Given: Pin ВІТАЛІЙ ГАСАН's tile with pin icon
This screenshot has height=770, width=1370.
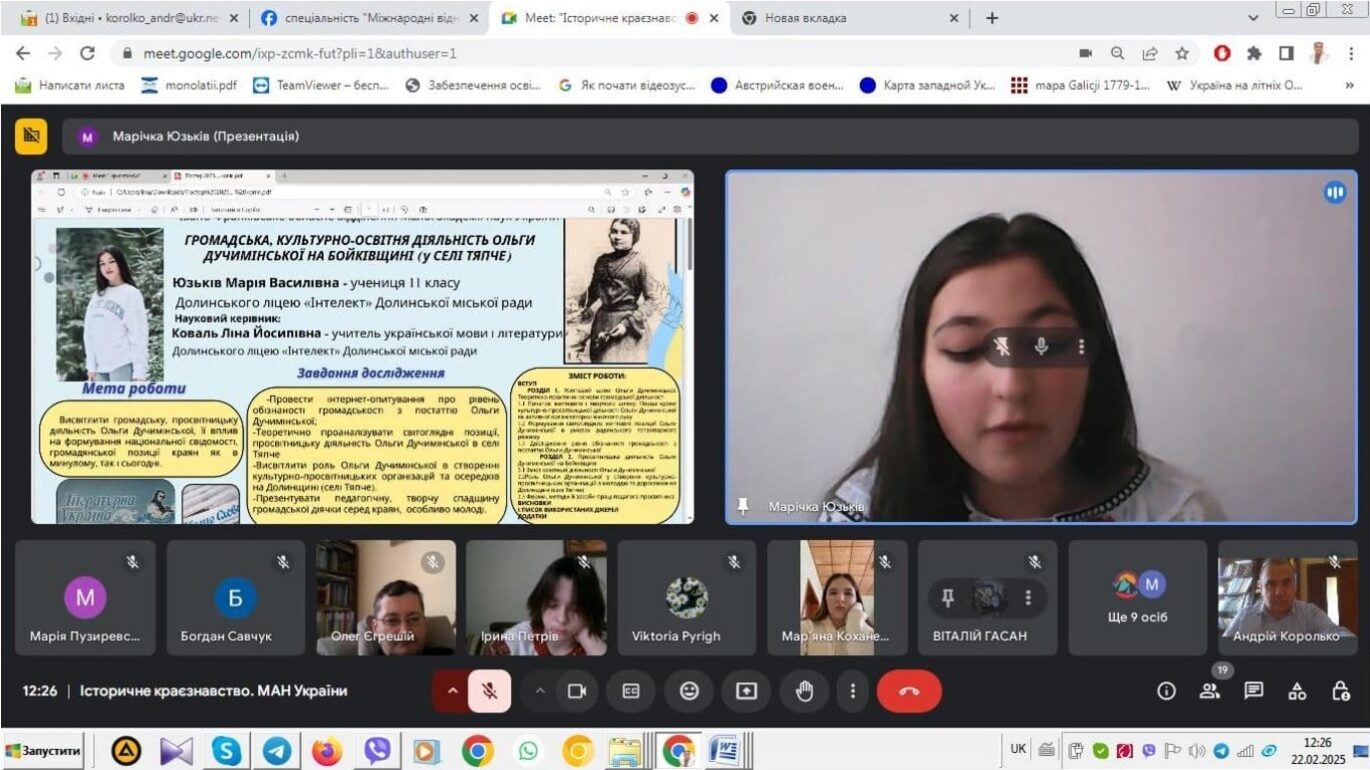Looking at the screenshot, I should pyautogui.click(x=948, y=597).
